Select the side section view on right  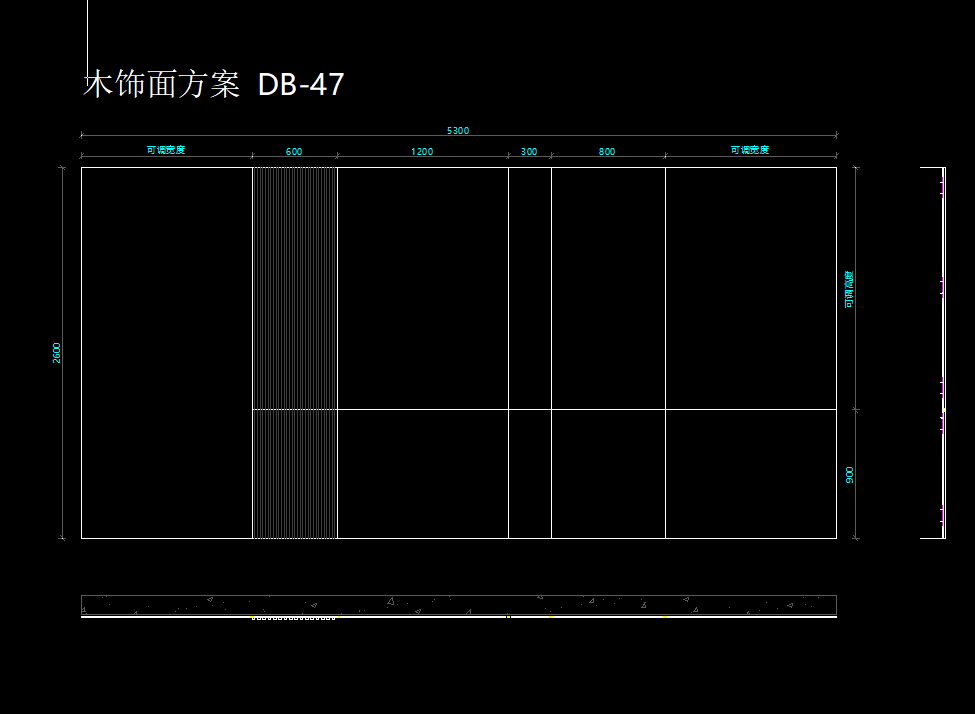[x=934, y=352]
